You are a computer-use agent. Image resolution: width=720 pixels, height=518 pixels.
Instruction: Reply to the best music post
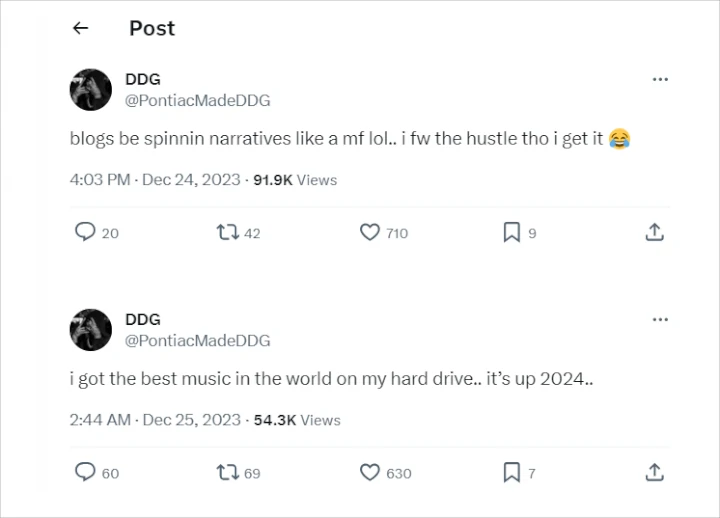[86, 472]
